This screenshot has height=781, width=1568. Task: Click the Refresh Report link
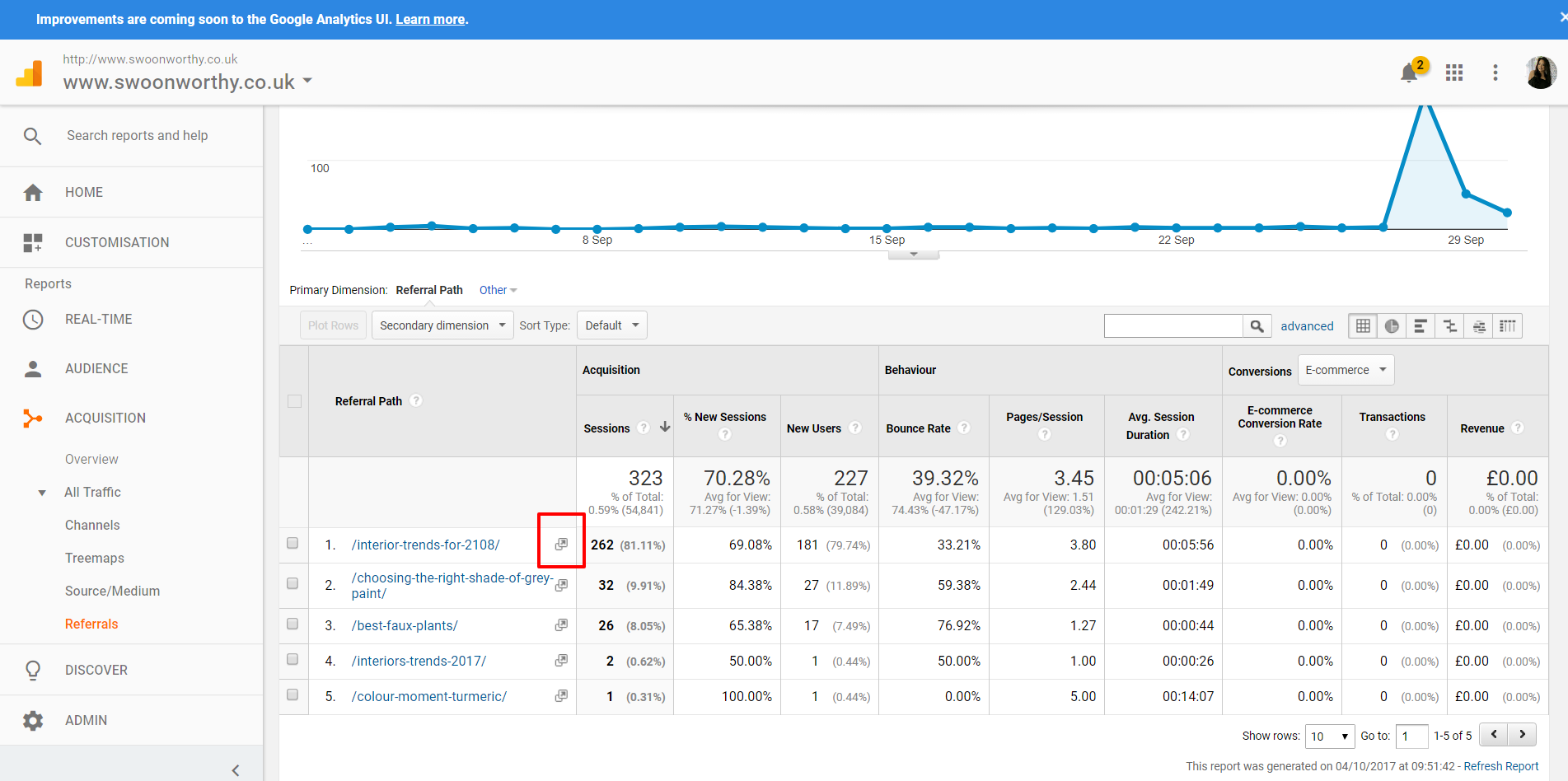click(x=1500, y=766)
